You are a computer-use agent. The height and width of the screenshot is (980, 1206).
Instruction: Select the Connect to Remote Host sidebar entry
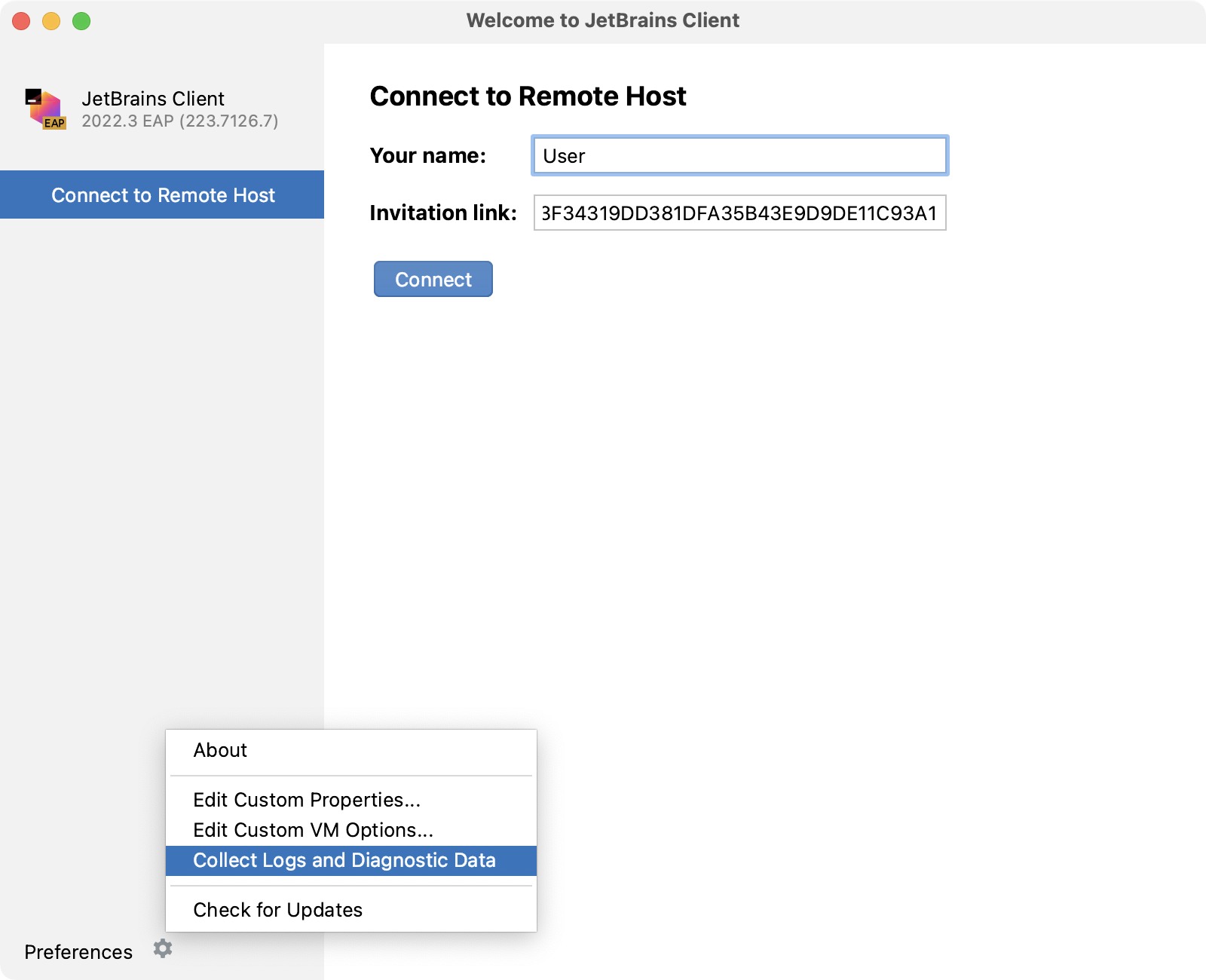[162, 194]
